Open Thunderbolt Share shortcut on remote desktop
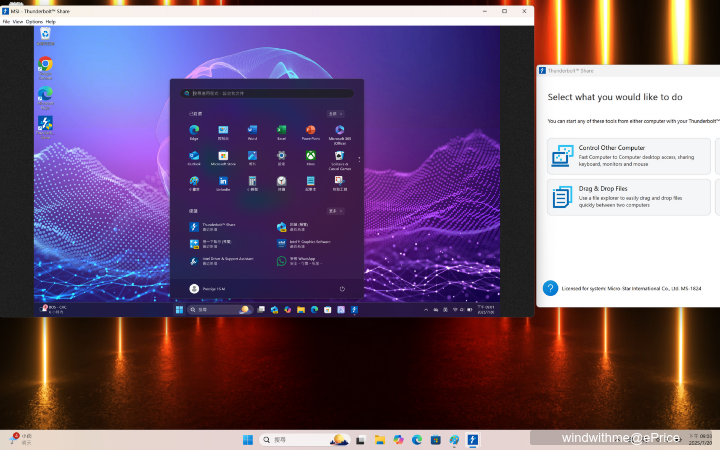 (x=45, y=127)
